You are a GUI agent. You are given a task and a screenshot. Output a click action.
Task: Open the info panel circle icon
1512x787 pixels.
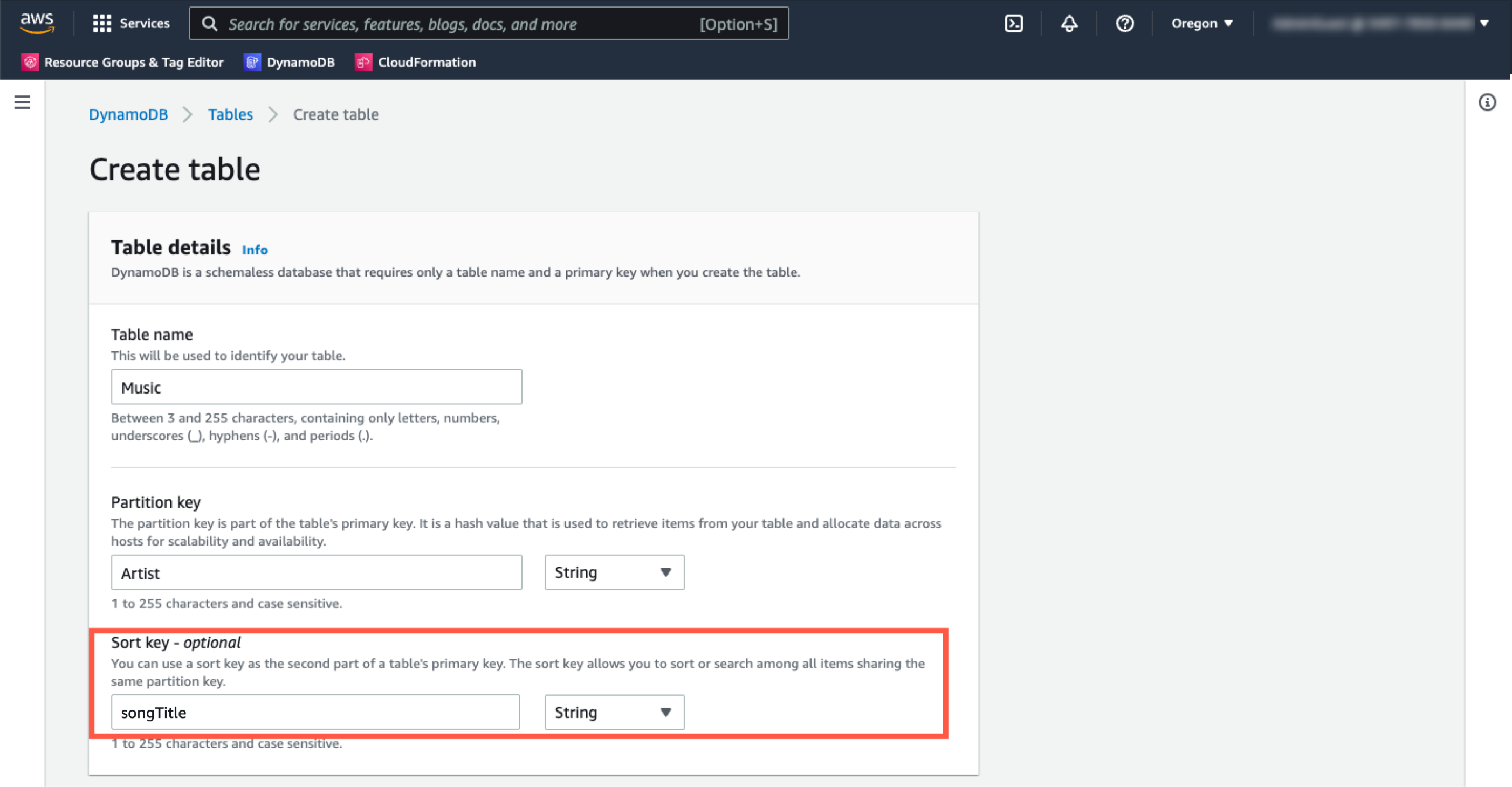tap(1487, 102)
